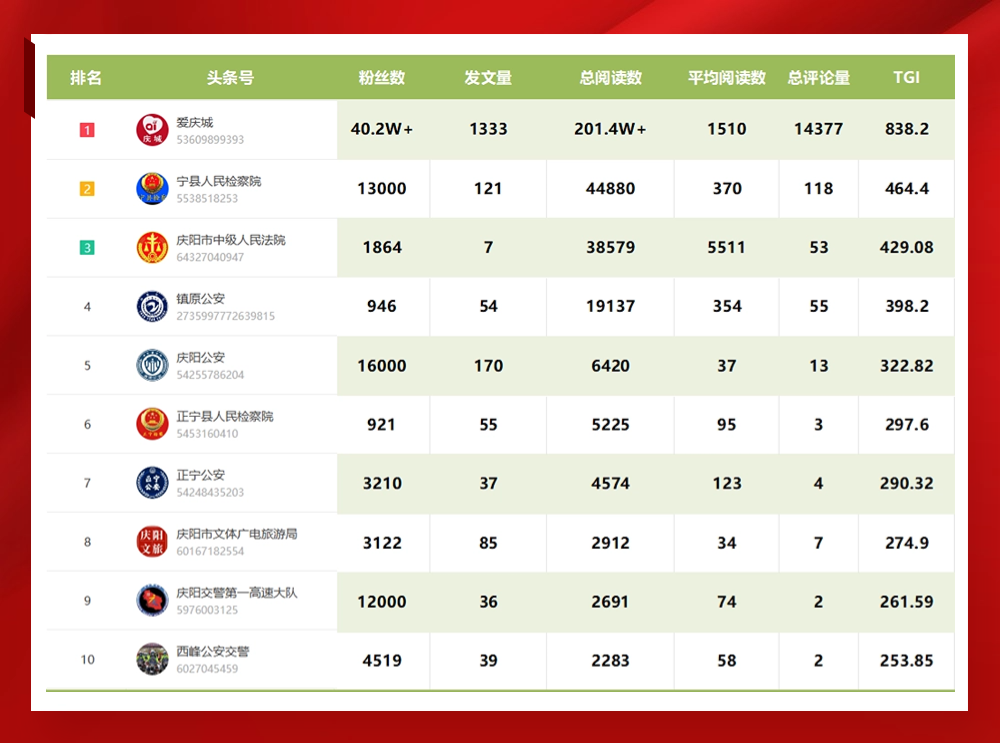Click the 西峰公安交警 avatar icon
1000x743 pixels.
pos(152,659)
